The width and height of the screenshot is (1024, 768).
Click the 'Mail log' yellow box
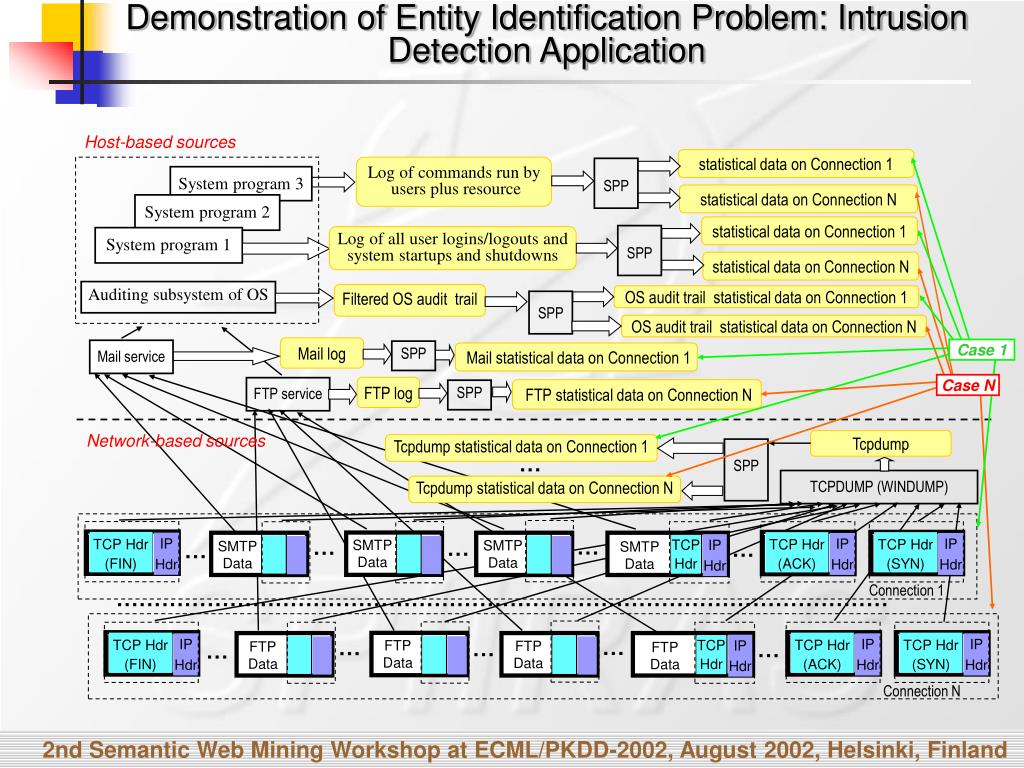(x=321, y=354)
